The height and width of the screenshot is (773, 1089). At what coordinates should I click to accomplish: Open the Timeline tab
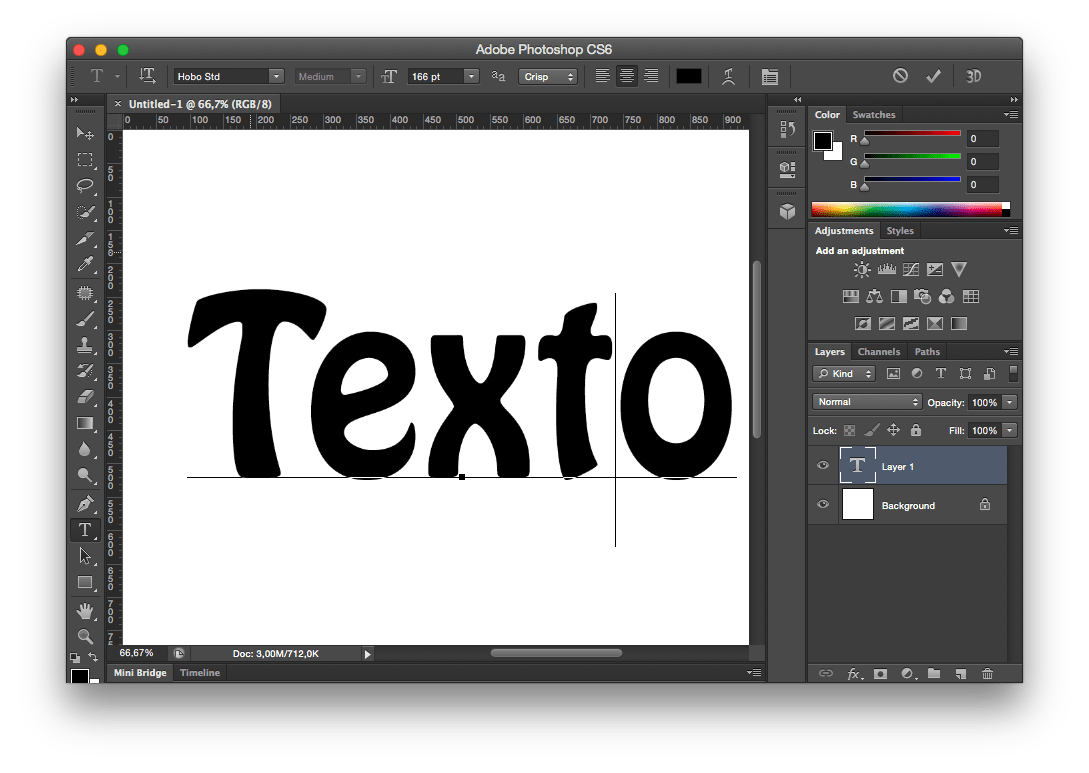click(200, 672)
